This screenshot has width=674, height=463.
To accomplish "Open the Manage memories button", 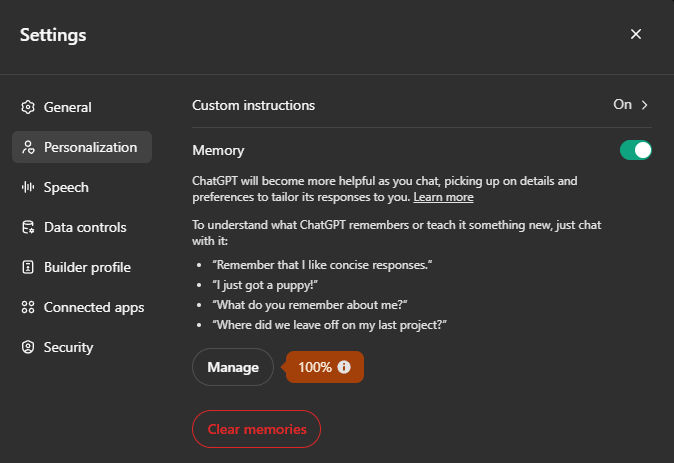I will [233, 367].
